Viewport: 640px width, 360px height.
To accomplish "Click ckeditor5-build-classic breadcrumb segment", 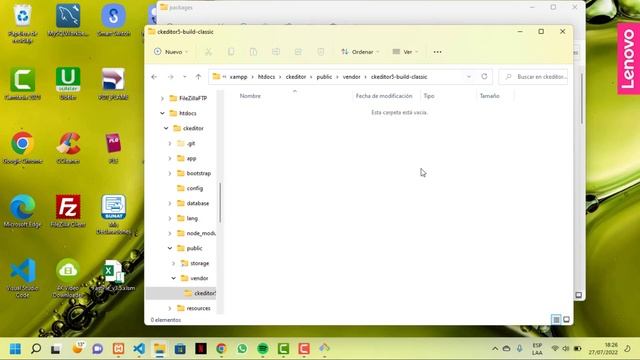I will [399, 77].
